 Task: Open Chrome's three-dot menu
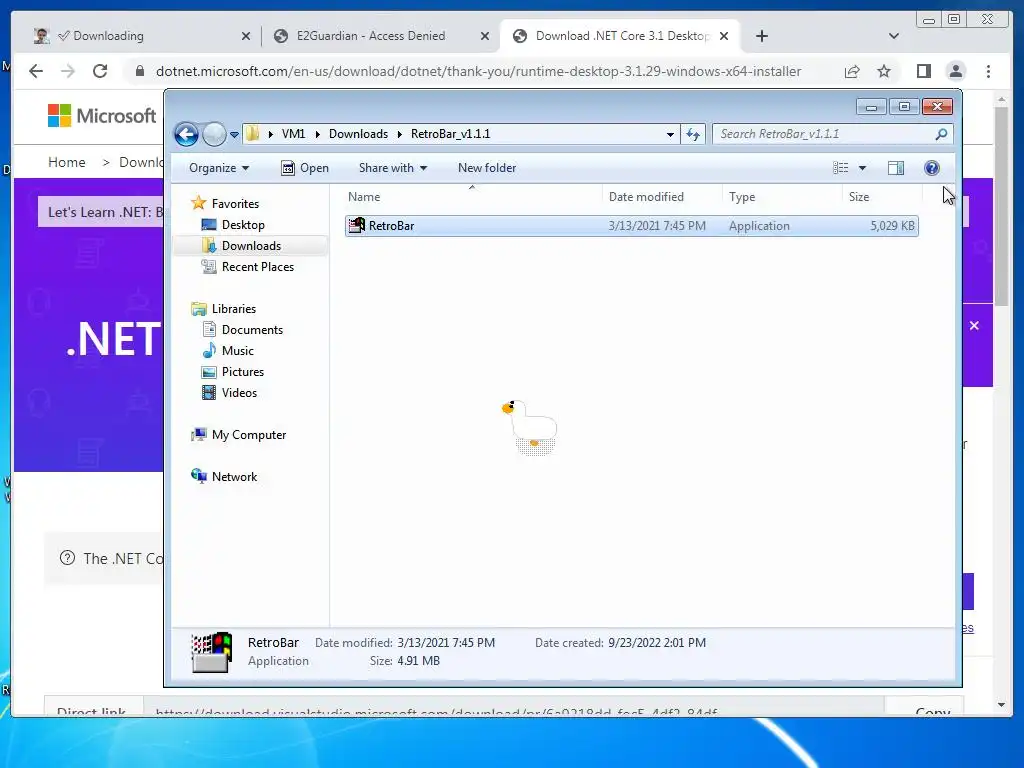tap(988, 71)
